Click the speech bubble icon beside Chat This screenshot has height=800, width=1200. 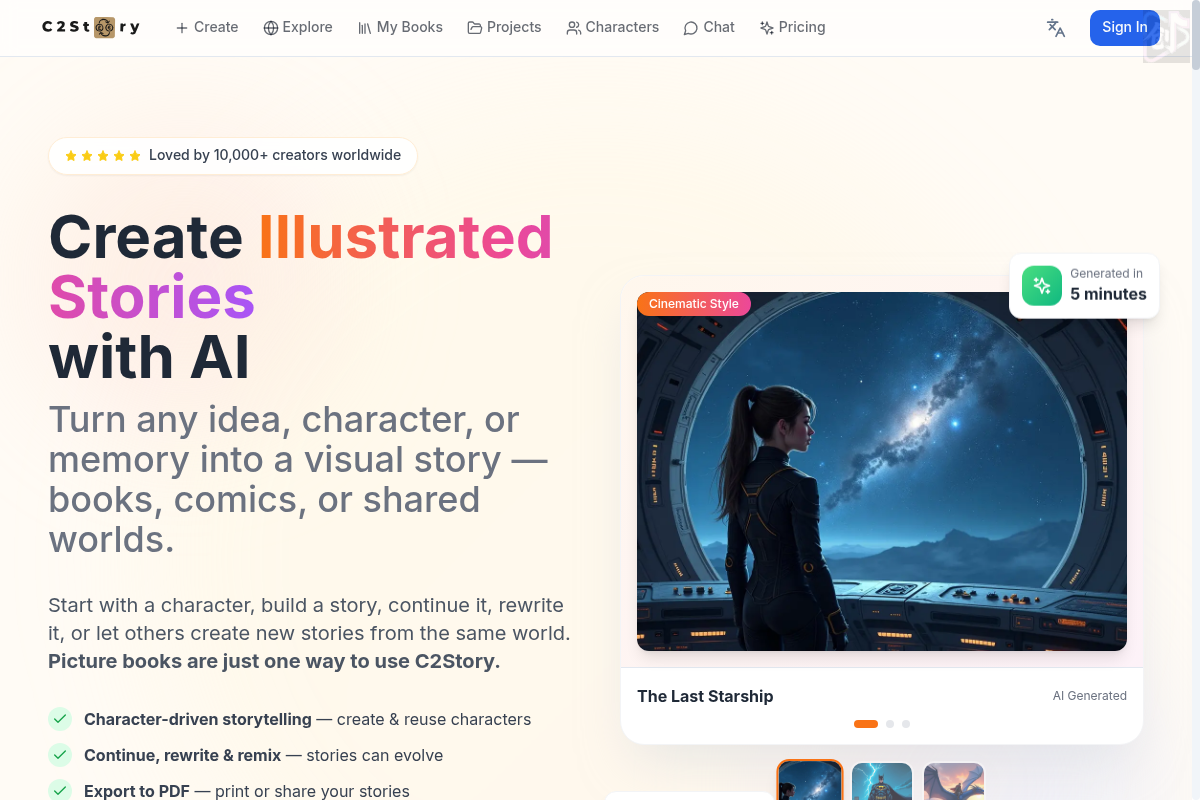pyautogui.click(x=691, y=28)
